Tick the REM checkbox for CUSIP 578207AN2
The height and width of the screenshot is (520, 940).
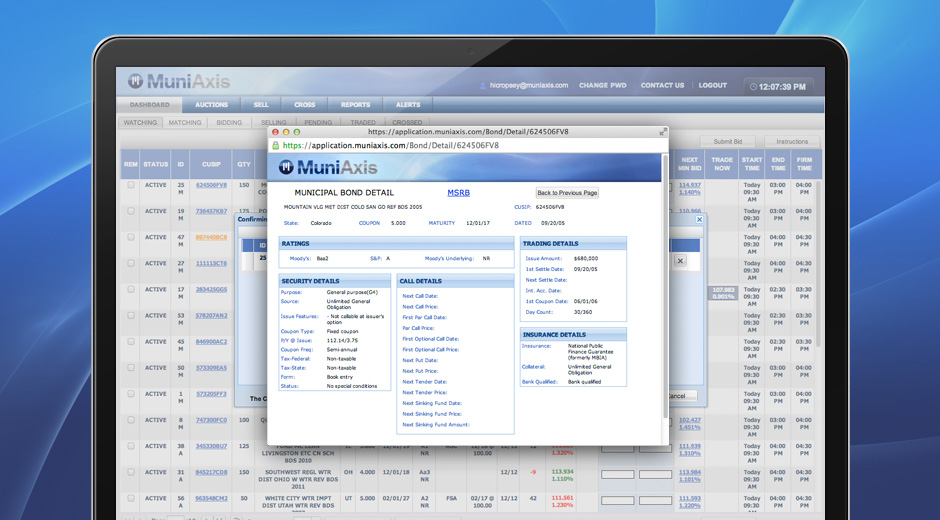click(131, 315)
